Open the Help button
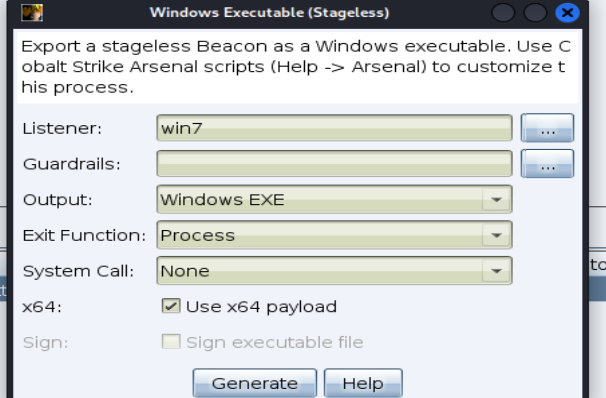The height and width of the screenshot is (398, 606). pyautogui.click(x=363, y=383)
